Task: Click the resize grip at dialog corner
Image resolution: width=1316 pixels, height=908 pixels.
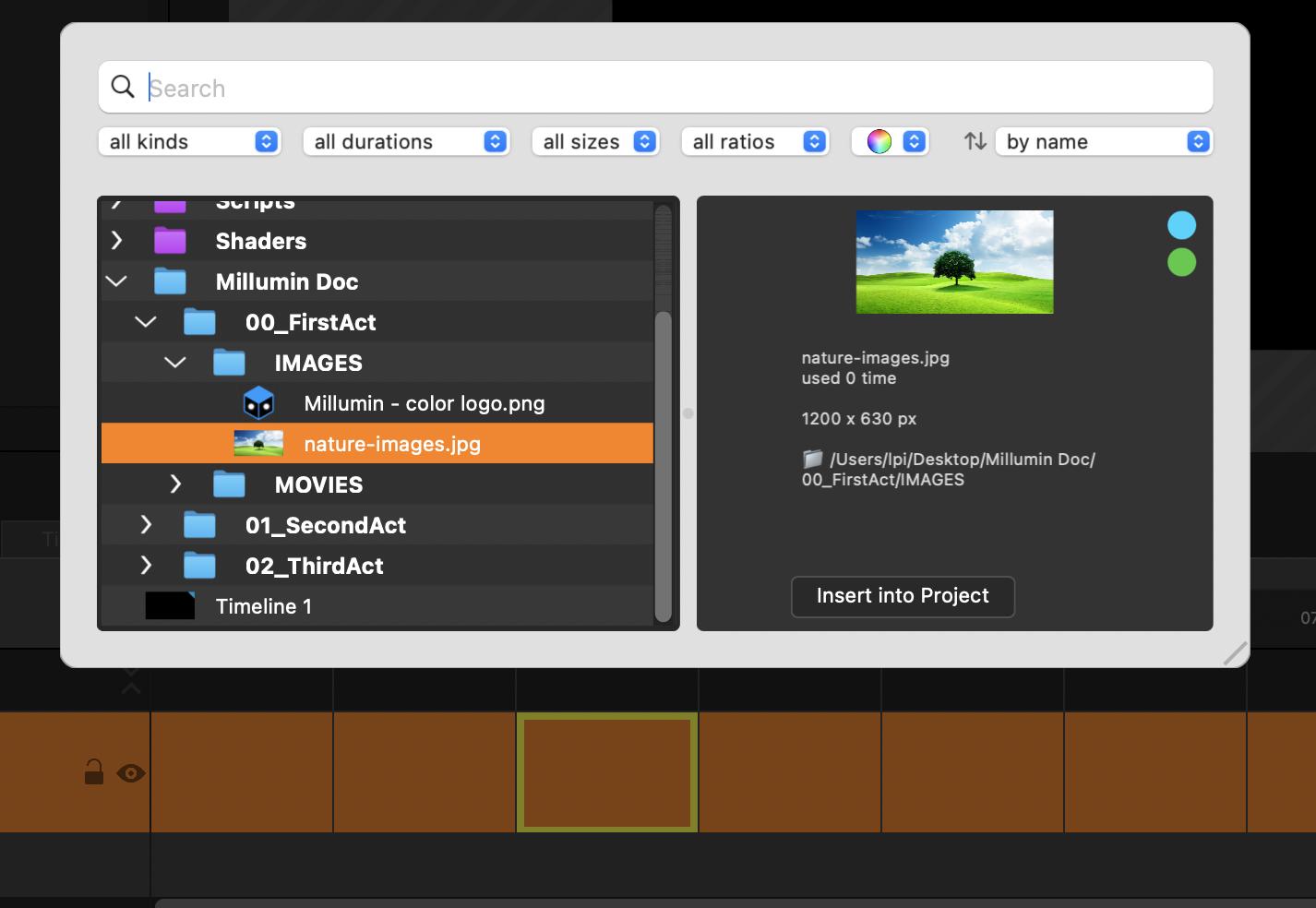Action: click(x=1235, y=653)
